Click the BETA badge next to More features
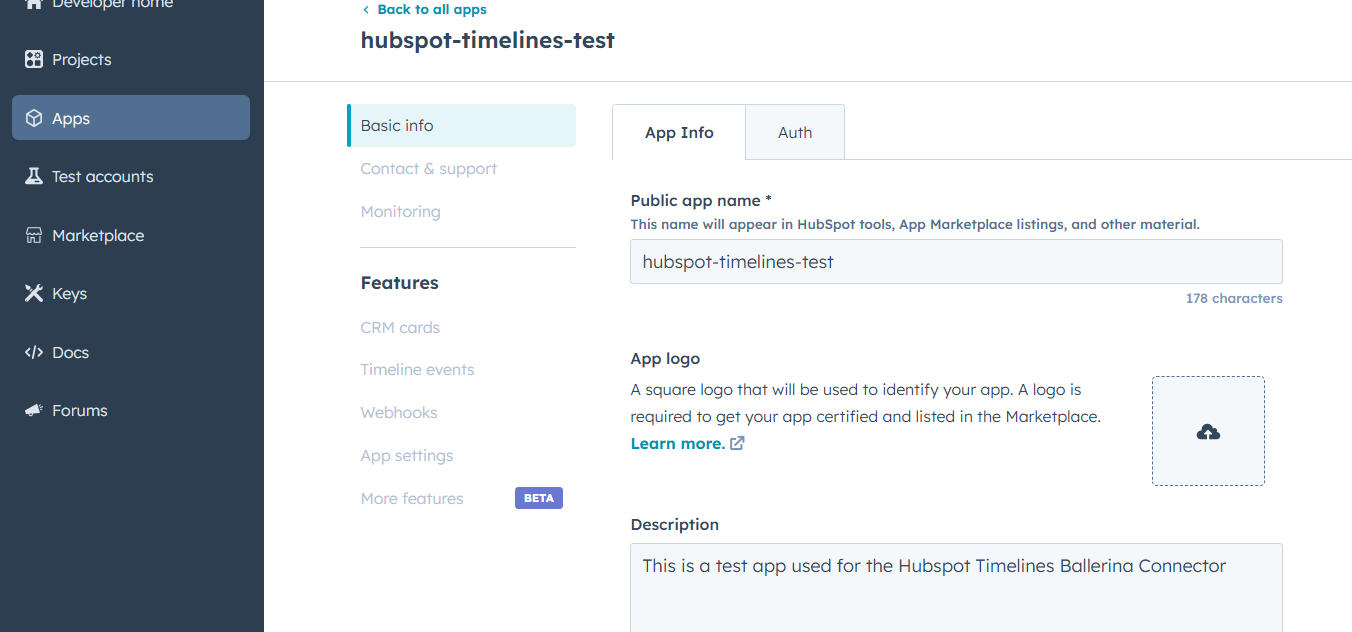Screen dimensions: 1352x632 click(539, 498)
